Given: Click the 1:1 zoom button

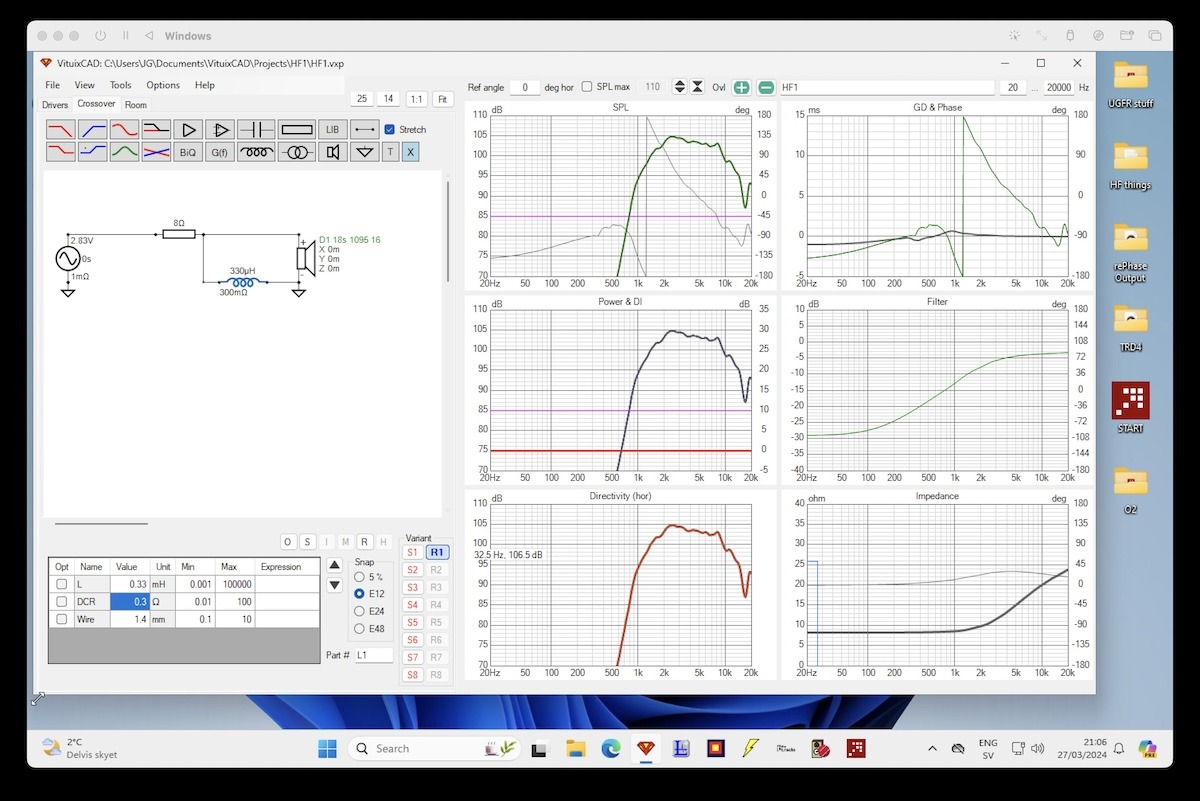Looking at the screenshot, I should tap(416, 99).
